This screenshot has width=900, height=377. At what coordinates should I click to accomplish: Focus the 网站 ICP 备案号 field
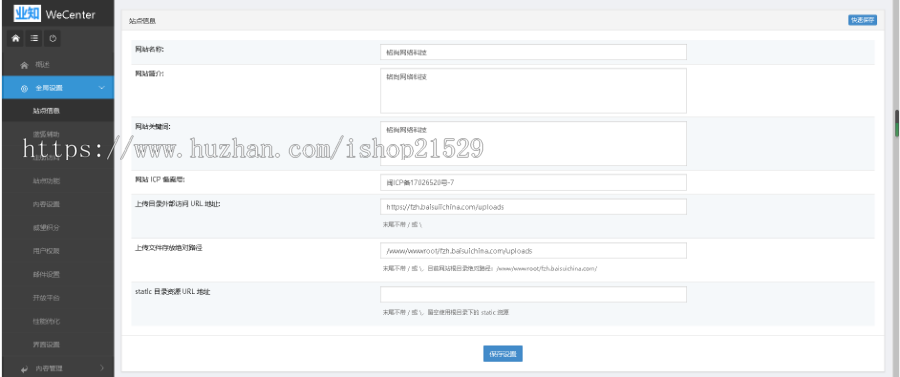tap(533, 182)
